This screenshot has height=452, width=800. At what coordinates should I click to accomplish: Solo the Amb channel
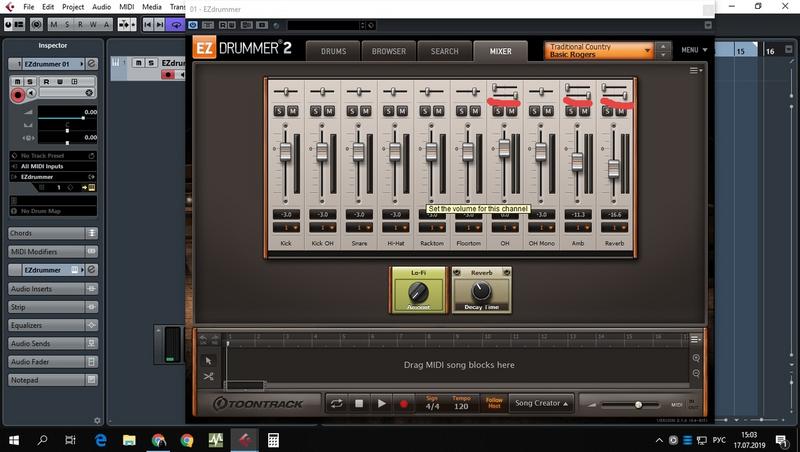point(571,111)
